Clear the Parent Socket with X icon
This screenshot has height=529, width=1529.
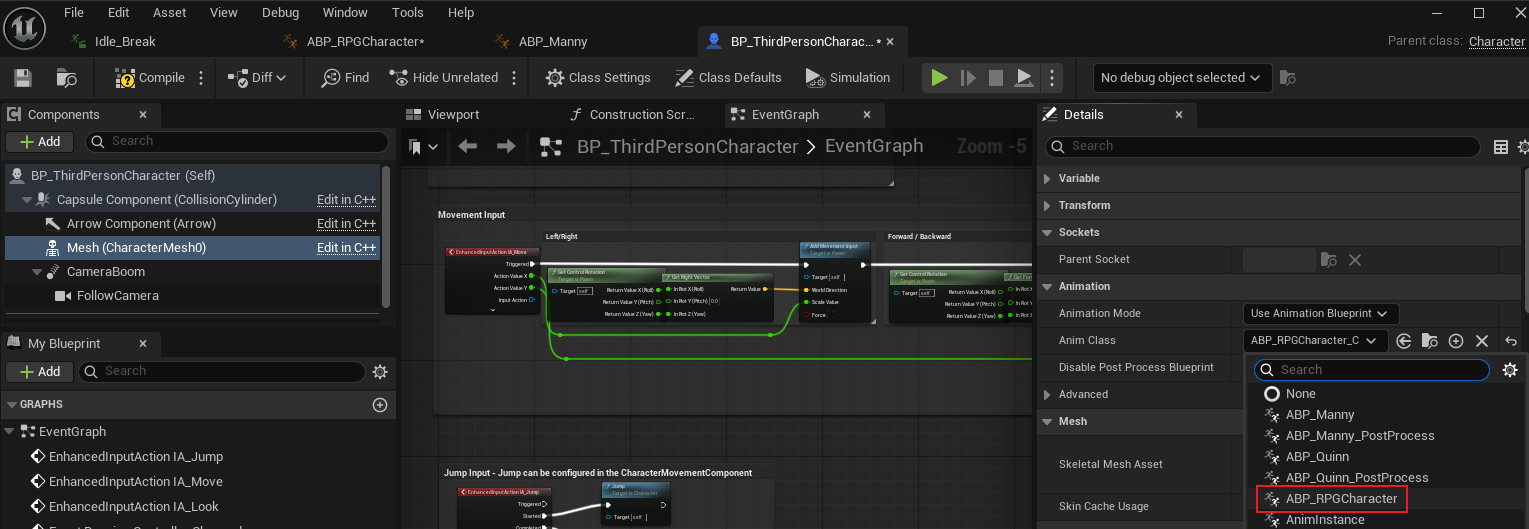(1355, 260)
